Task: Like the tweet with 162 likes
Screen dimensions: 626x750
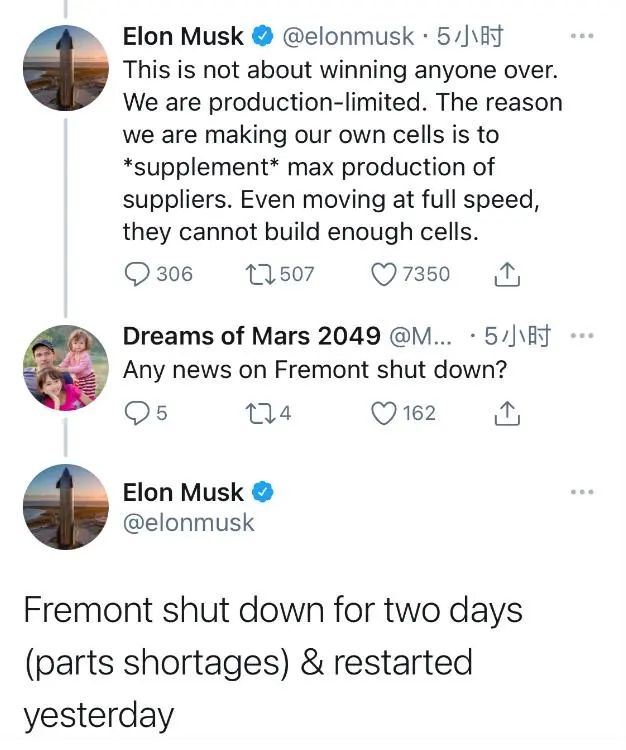Action: tap(384, 413)
